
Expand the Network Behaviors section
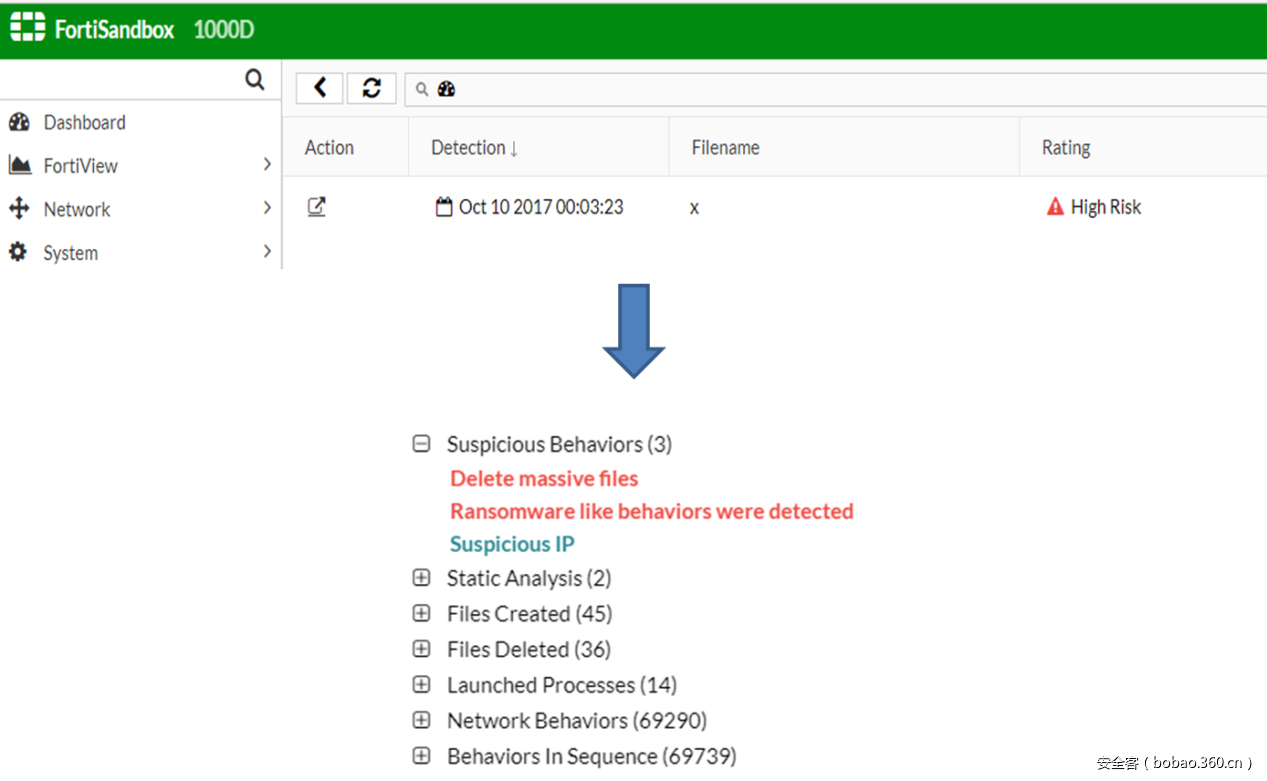421,720
